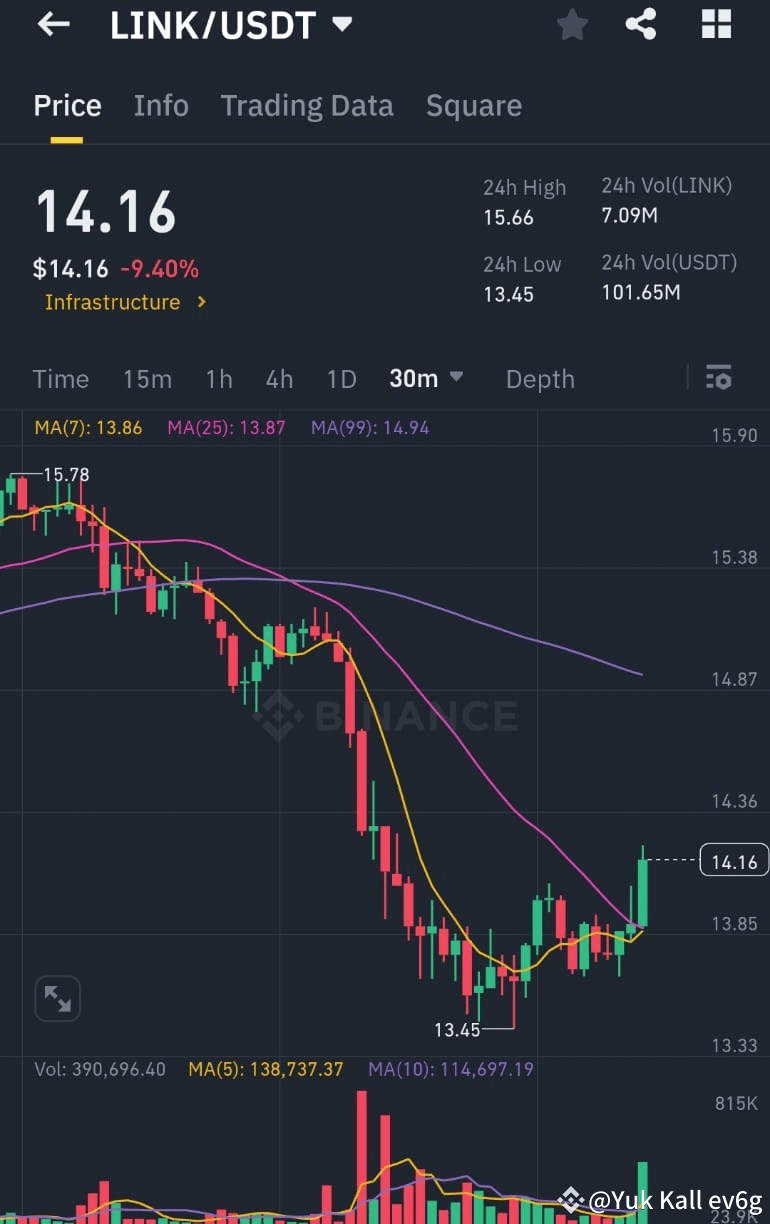770x1224 pixels.
Task: Click the fullscreen chart expand icon
Action: (x=57, y=998)
